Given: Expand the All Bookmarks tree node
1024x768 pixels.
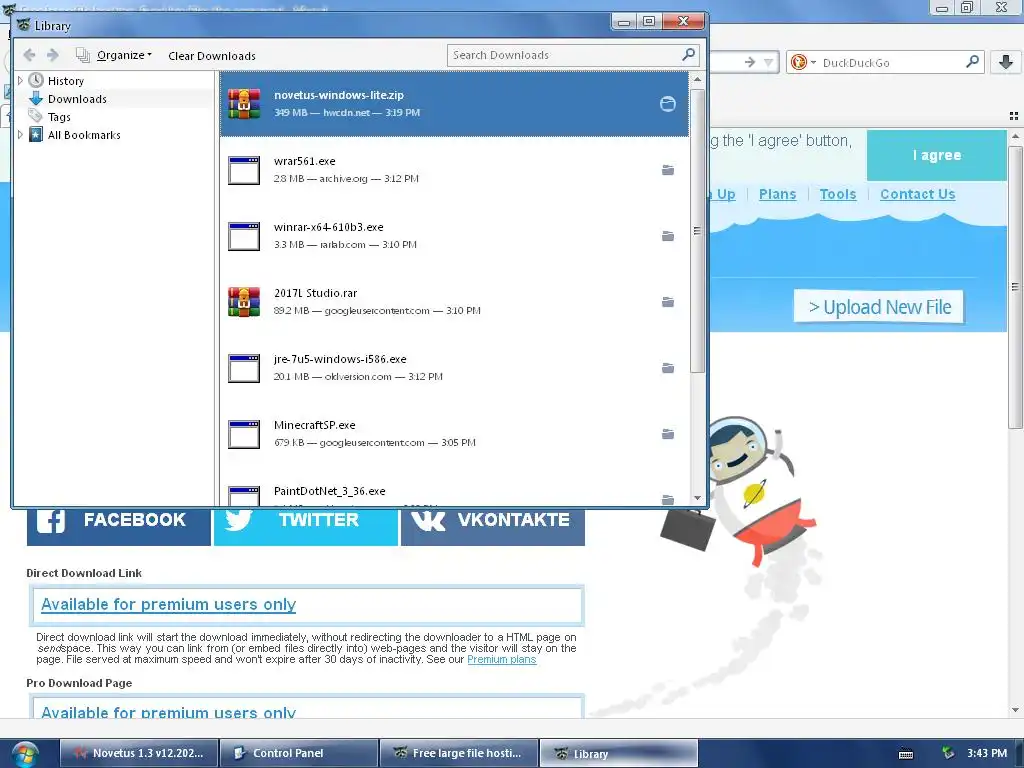Looking at the screenshot, I should pyautogui.click(x=20, y=135).
